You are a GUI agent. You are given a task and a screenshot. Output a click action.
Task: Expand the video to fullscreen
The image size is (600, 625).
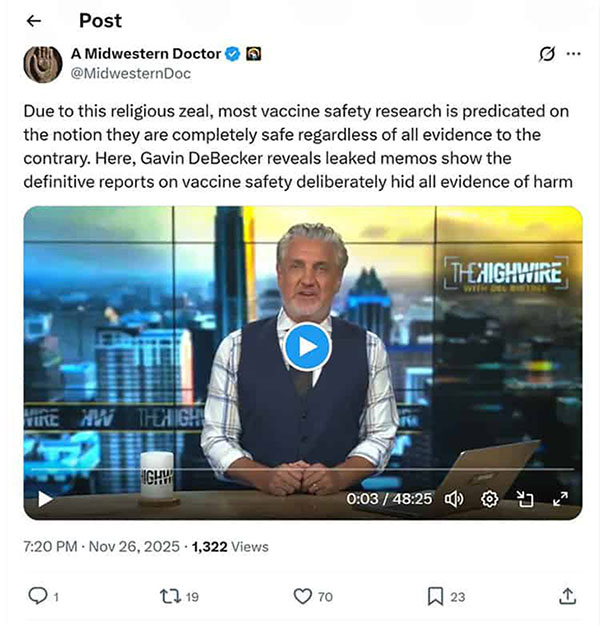point(561,499)
